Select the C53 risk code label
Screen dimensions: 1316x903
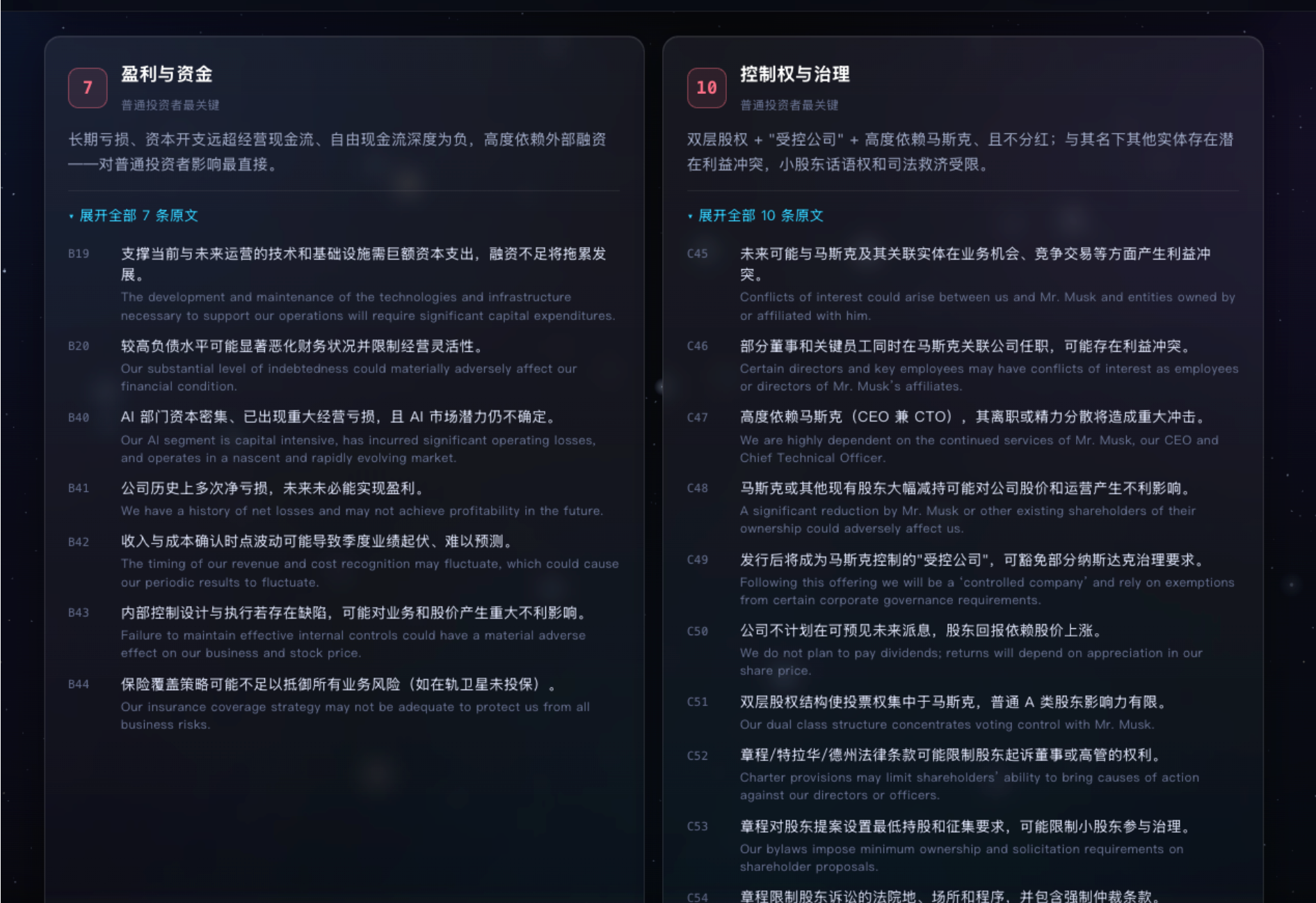(698, 826)
